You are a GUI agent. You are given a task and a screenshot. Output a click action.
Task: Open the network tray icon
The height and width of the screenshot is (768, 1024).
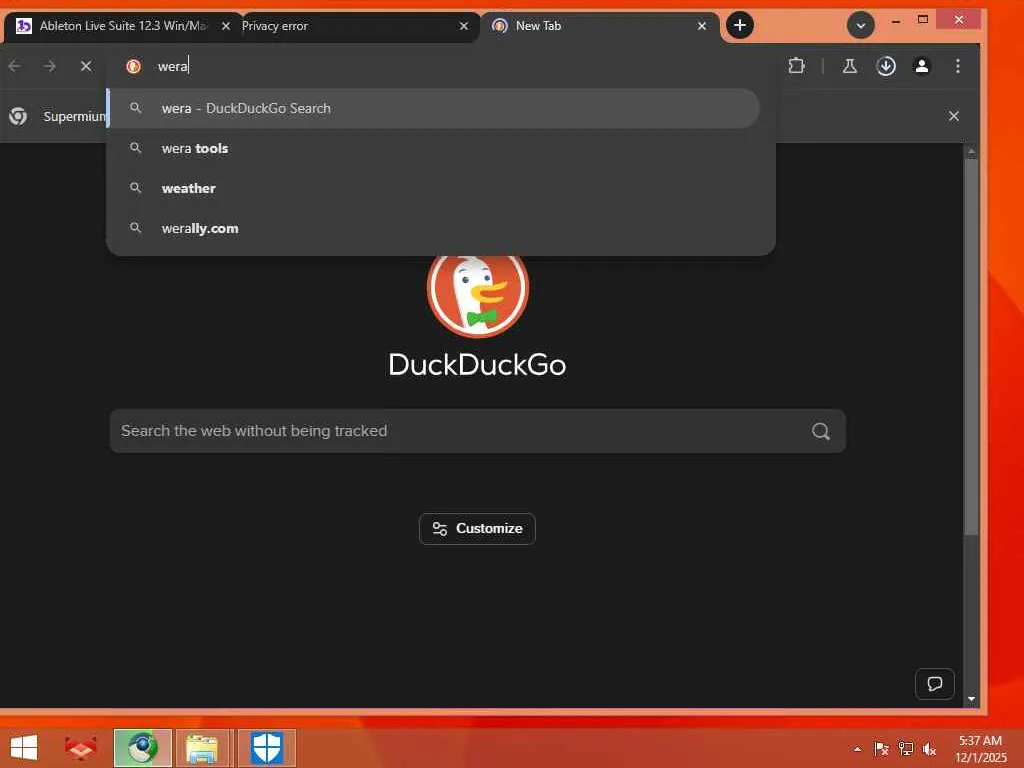click(x=905, y=749)
